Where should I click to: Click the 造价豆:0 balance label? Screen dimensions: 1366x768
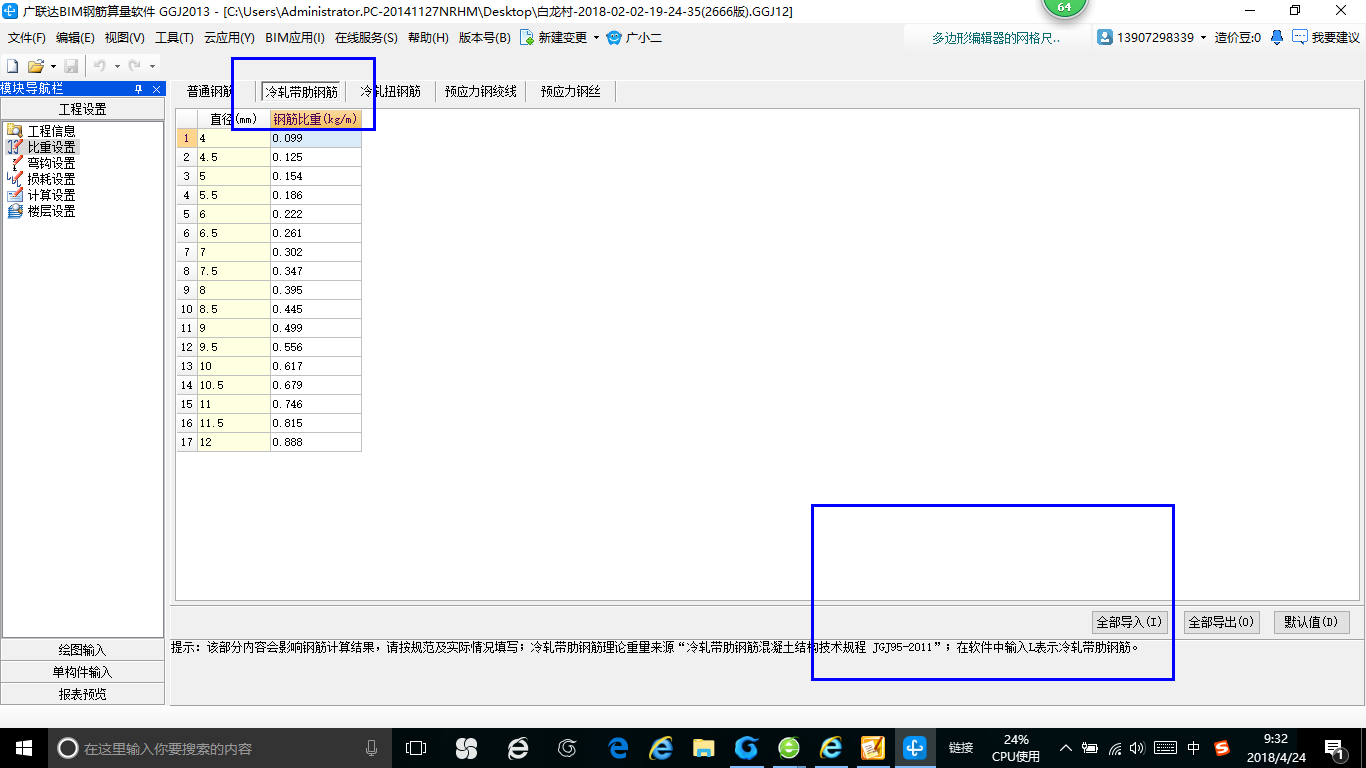pyautogui.click(x=1238, y=37)
